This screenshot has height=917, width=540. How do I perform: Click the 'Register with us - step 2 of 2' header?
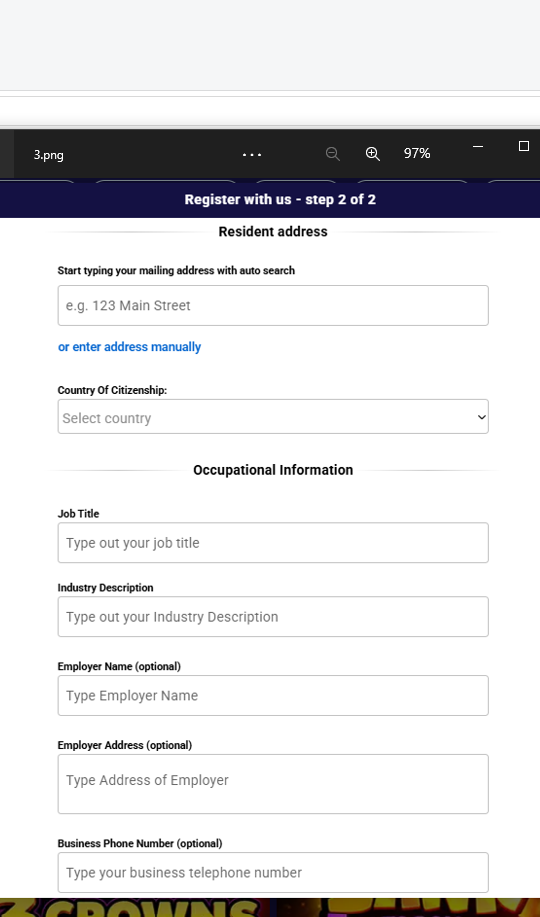[x=280, y=199]
